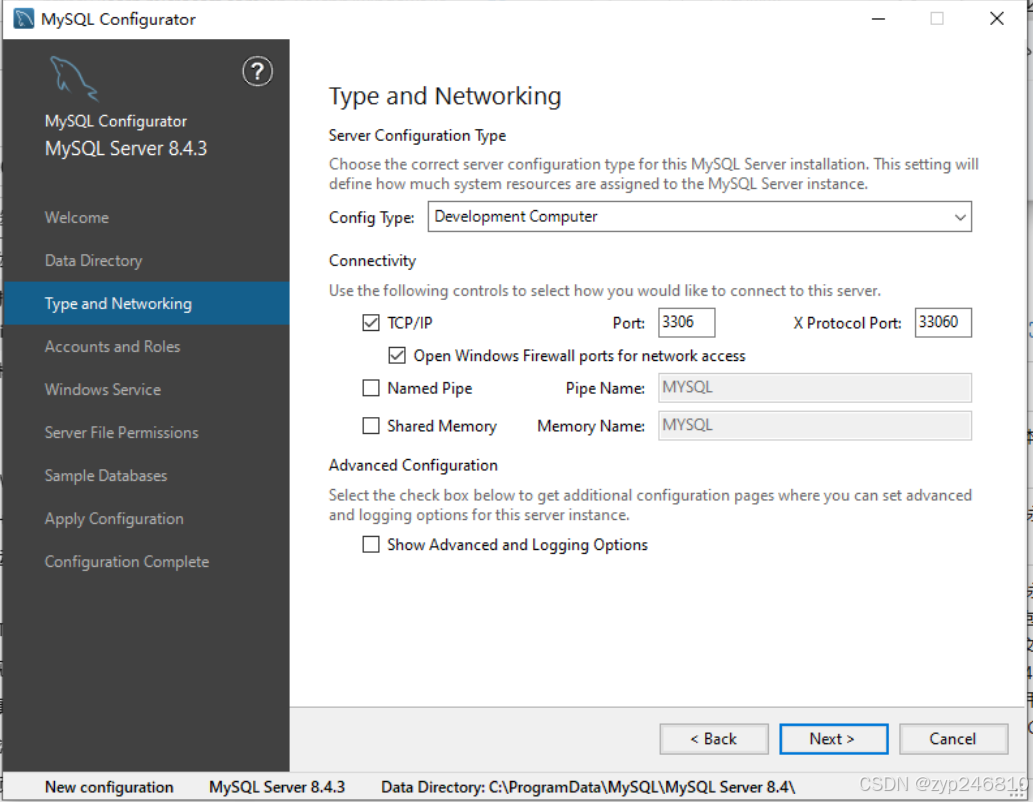Click the MySQL Configurator title bar icon
The height and width of the screenshot is (802, 1033).
[23, 18]
